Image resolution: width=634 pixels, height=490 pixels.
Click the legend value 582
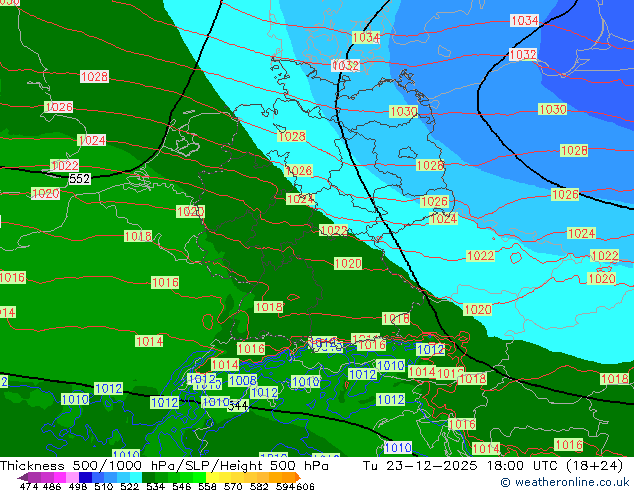pos(259,486)
